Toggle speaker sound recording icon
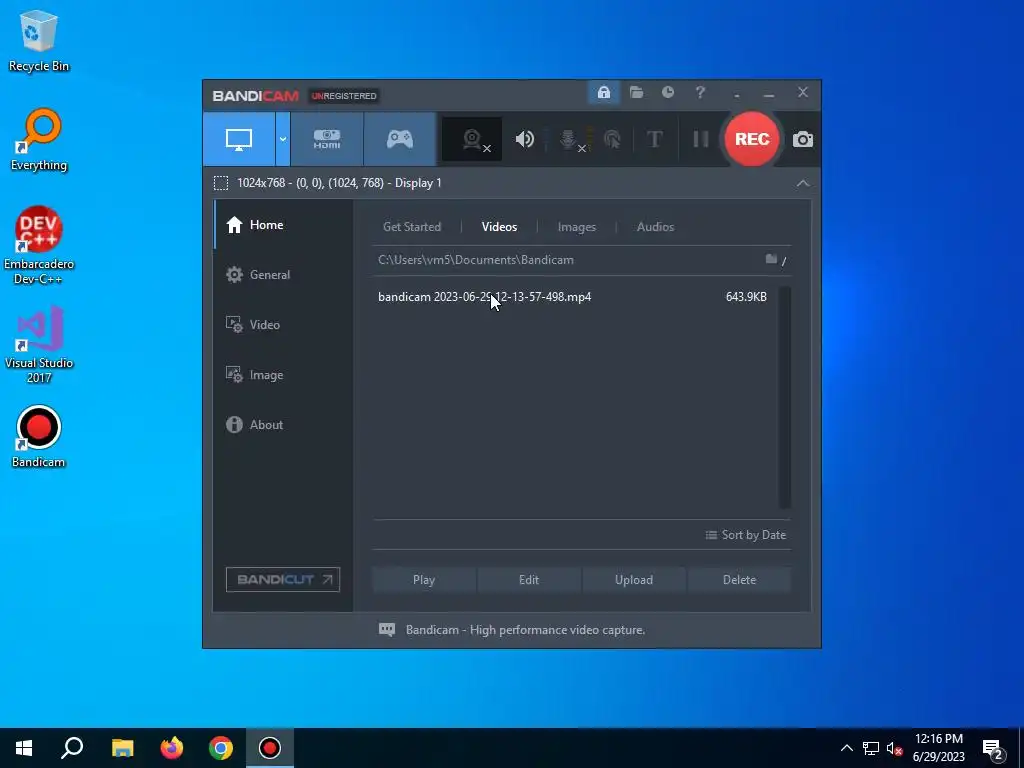The height and width of the screenshot is (768, 1024). (524, 139)
